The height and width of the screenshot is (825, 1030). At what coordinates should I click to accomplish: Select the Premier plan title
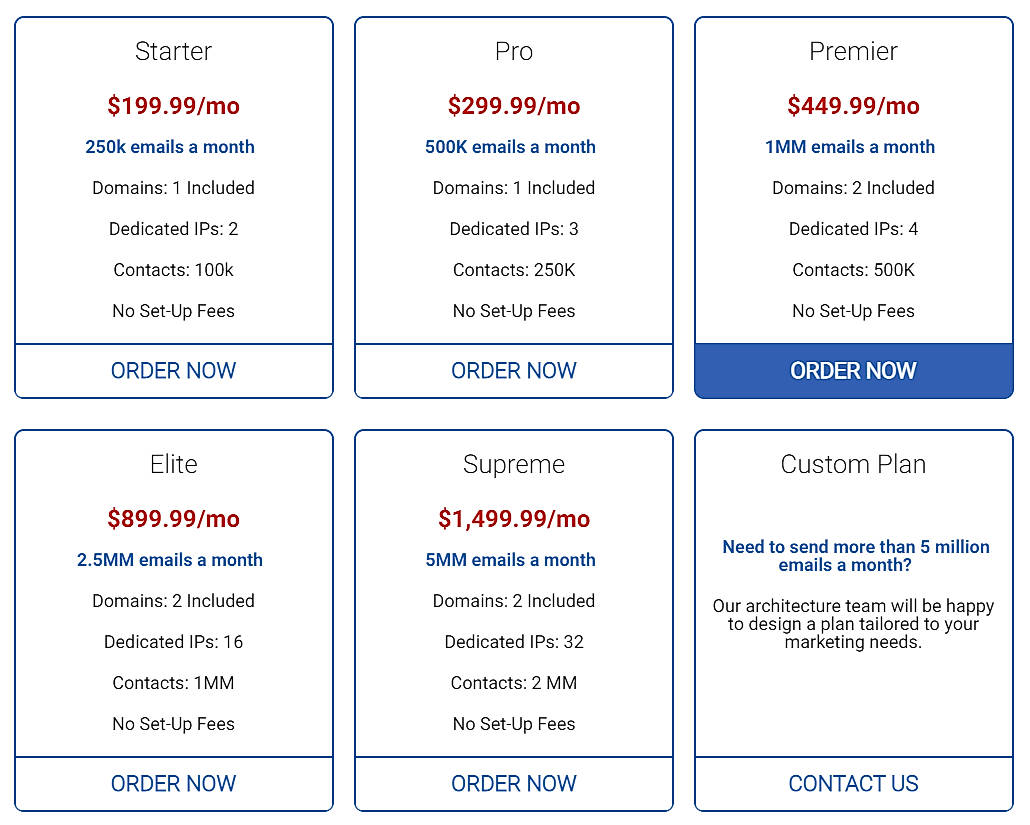click(853, 51)
